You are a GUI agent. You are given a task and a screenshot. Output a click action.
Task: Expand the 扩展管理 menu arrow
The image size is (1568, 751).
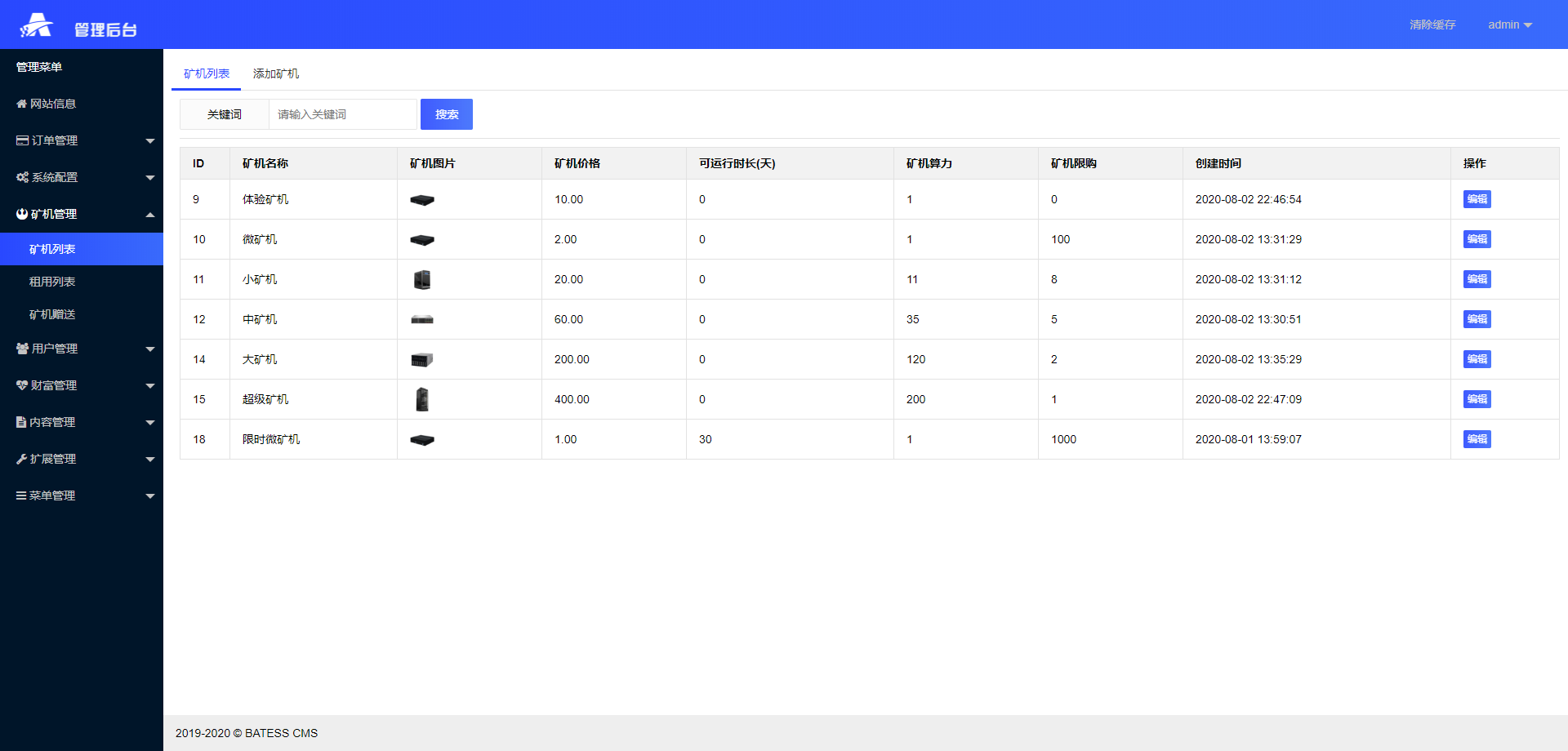point(150,460)
